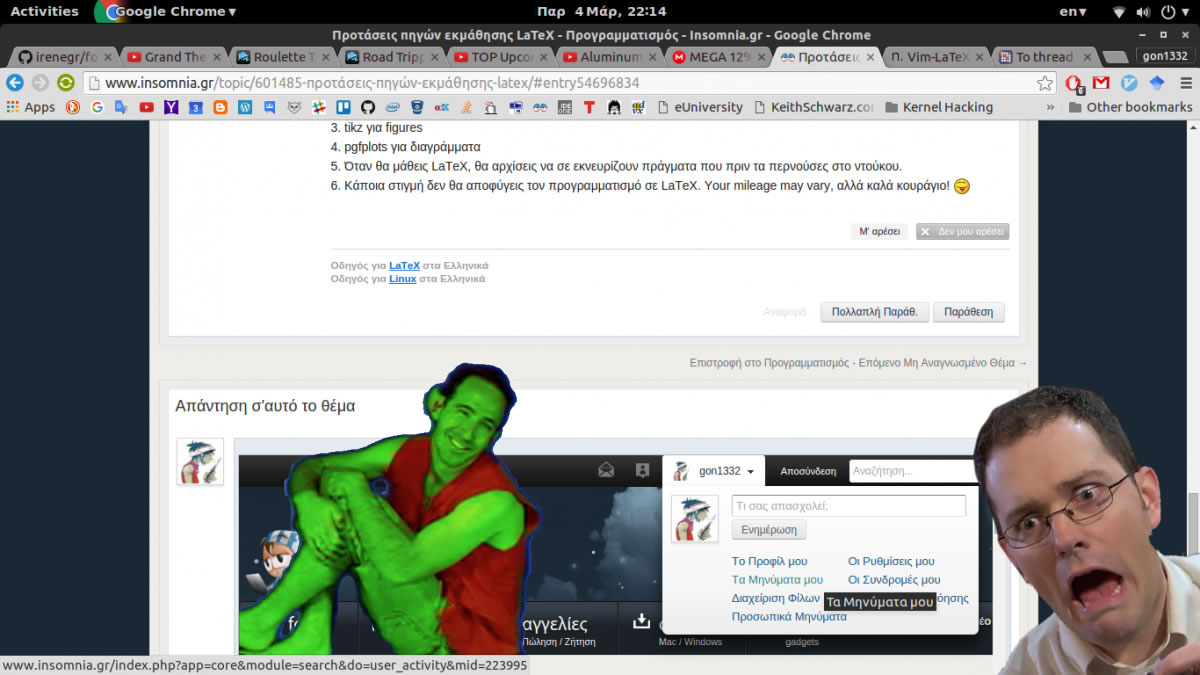Switch to the Roulette tab
The width and height of the screenshot is (1200, 675).
[282, 57]
